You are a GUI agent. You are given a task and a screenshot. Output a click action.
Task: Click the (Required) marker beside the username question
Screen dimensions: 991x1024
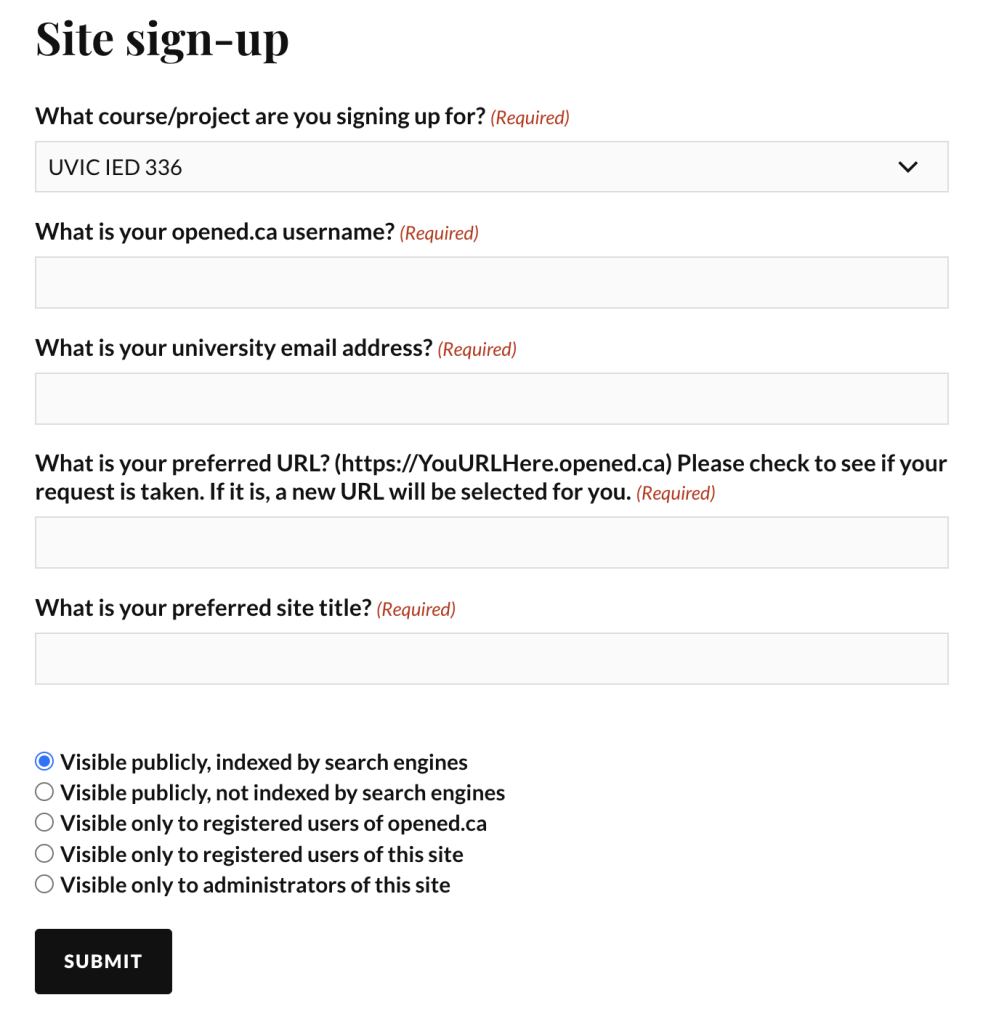click(439, 233)
